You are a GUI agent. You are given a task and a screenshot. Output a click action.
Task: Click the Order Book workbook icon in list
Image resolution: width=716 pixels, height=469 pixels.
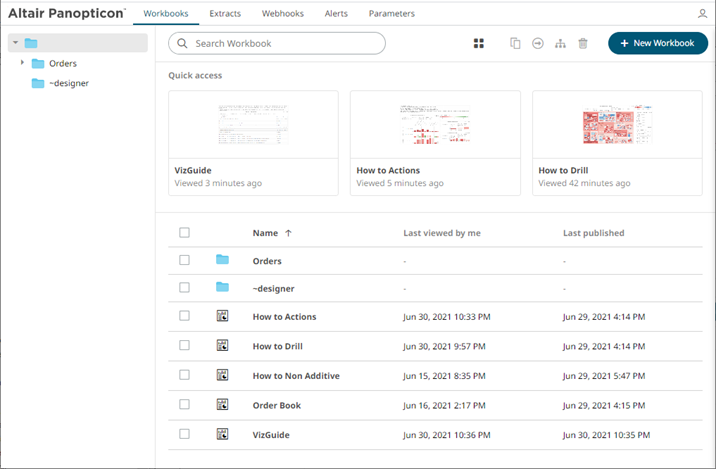[x=222, y=405]
